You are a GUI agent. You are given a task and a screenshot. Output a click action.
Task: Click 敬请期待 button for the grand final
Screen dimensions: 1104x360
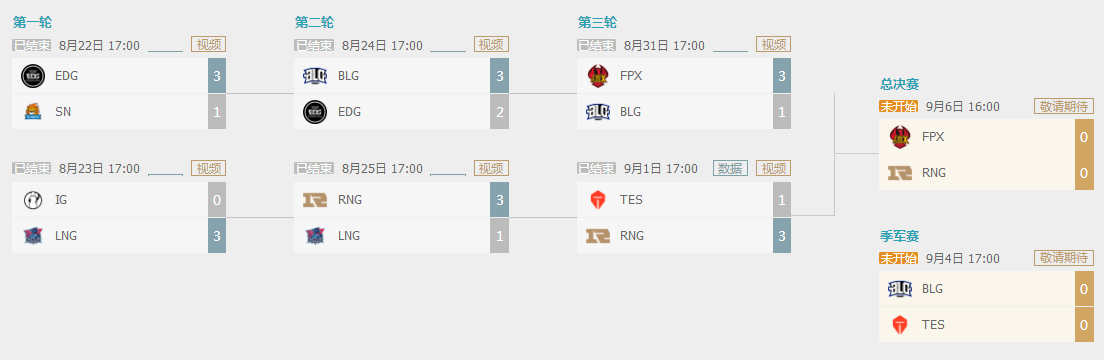[1064, 106]
